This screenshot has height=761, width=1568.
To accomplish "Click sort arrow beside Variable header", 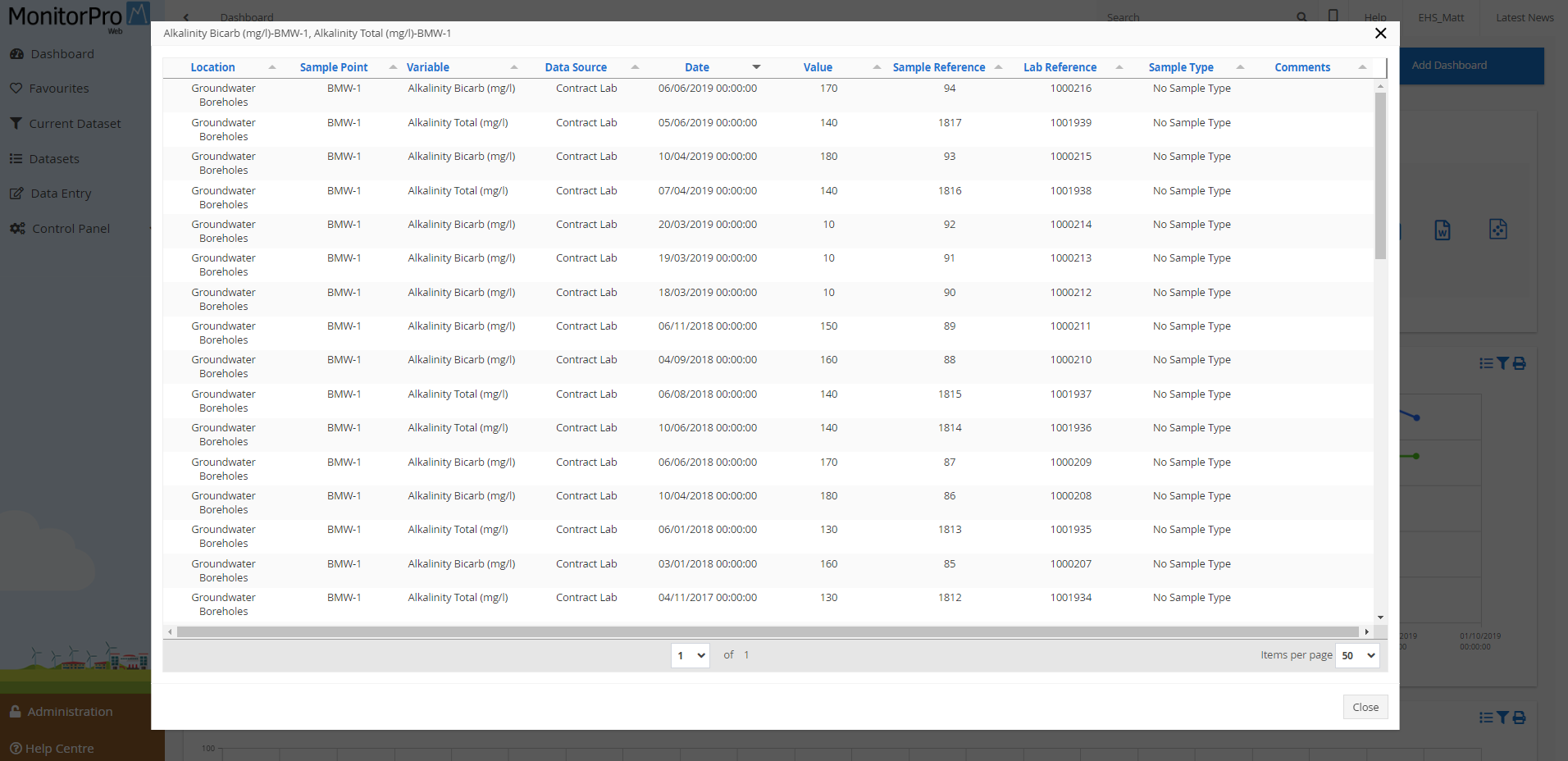I will click(514, 67).
